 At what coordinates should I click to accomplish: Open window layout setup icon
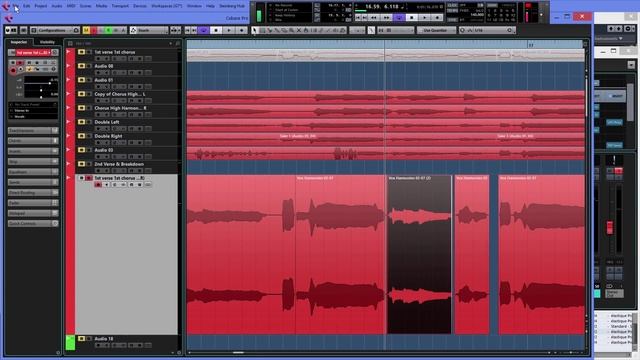click(x=23, y=30)
